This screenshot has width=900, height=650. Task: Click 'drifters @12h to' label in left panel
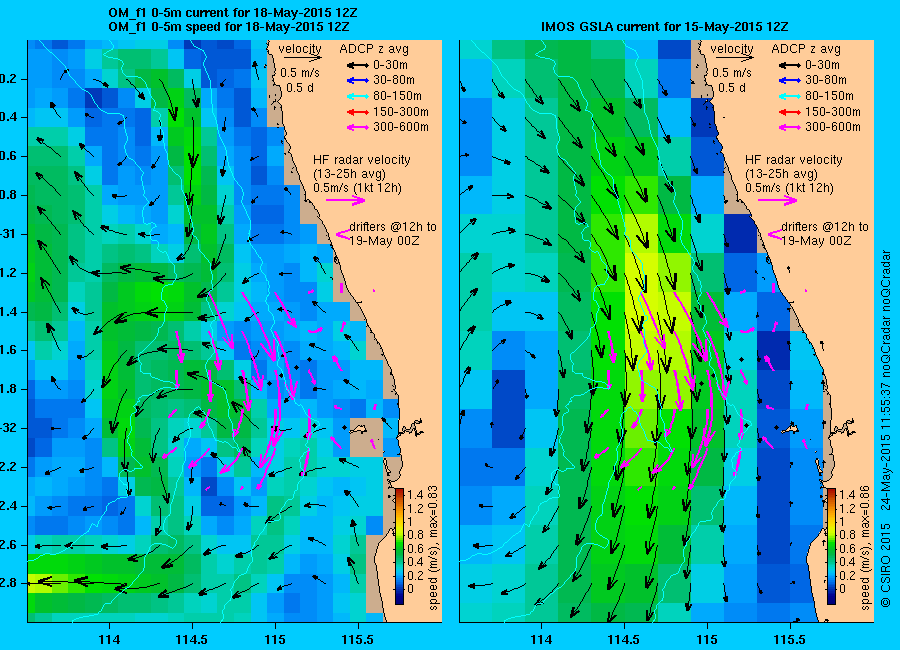[393, 227]
